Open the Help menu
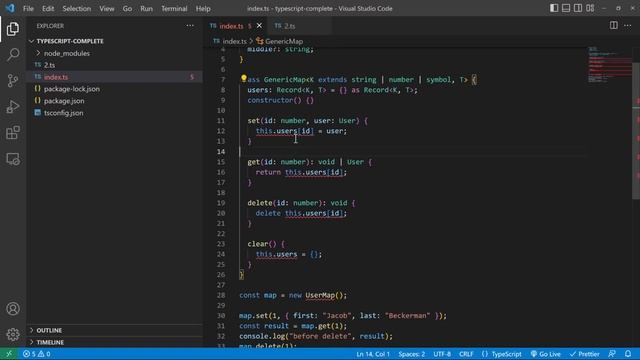 203,9
